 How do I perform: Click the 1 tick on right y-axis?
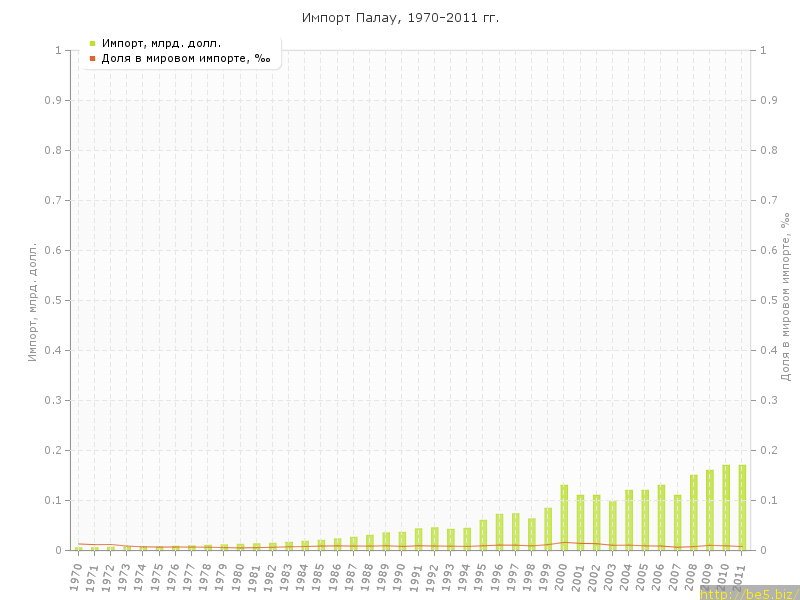click(x=763, y=50)
